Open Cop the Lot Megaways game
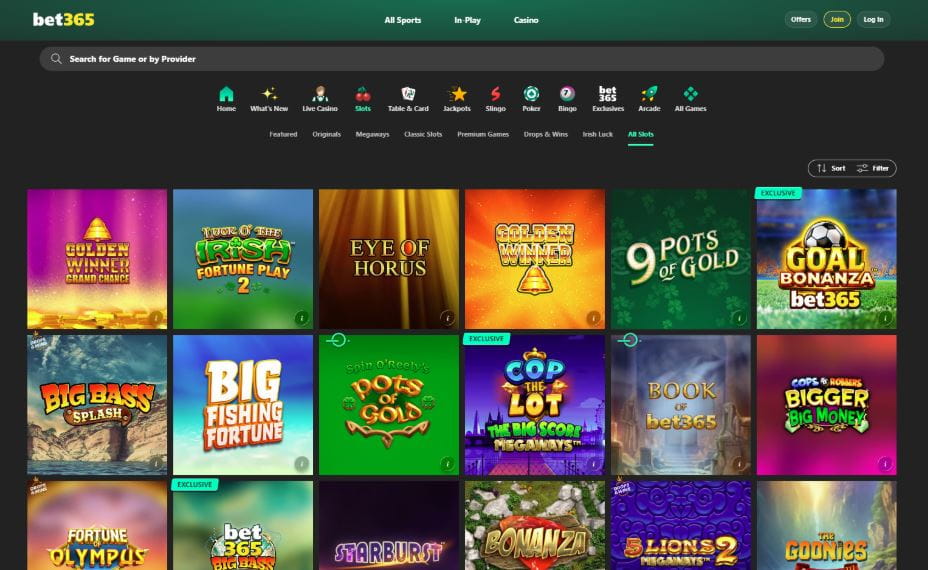The image size is (928, 570). 534,405
